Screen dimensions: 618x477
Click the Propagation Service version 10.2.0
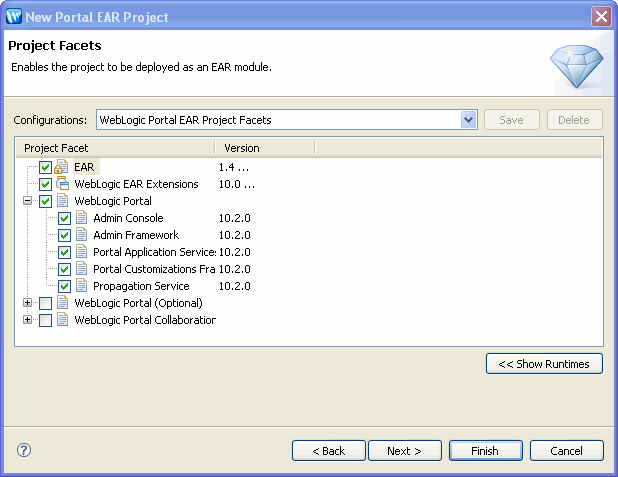tap(235, 286)
